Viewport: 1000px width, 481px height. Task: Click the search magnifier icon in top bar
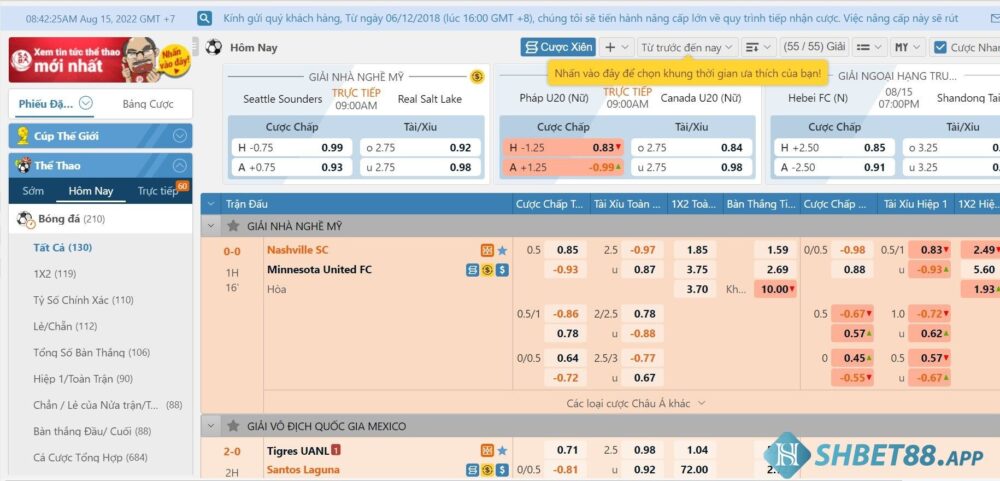click(204, 18)
